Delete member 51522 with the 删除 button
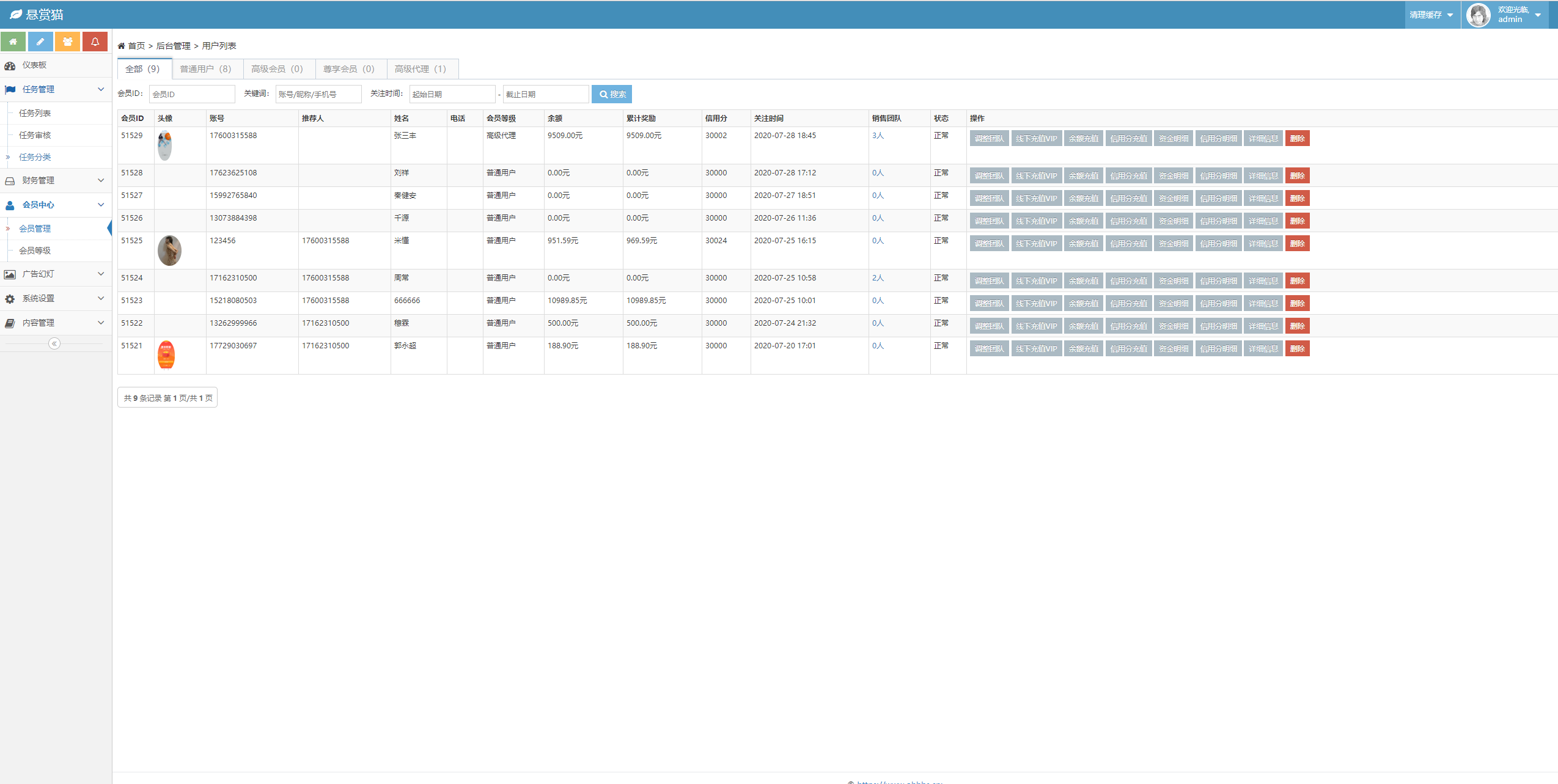The width and height of the screenshot is (1558, 784). coord(1297,326)
